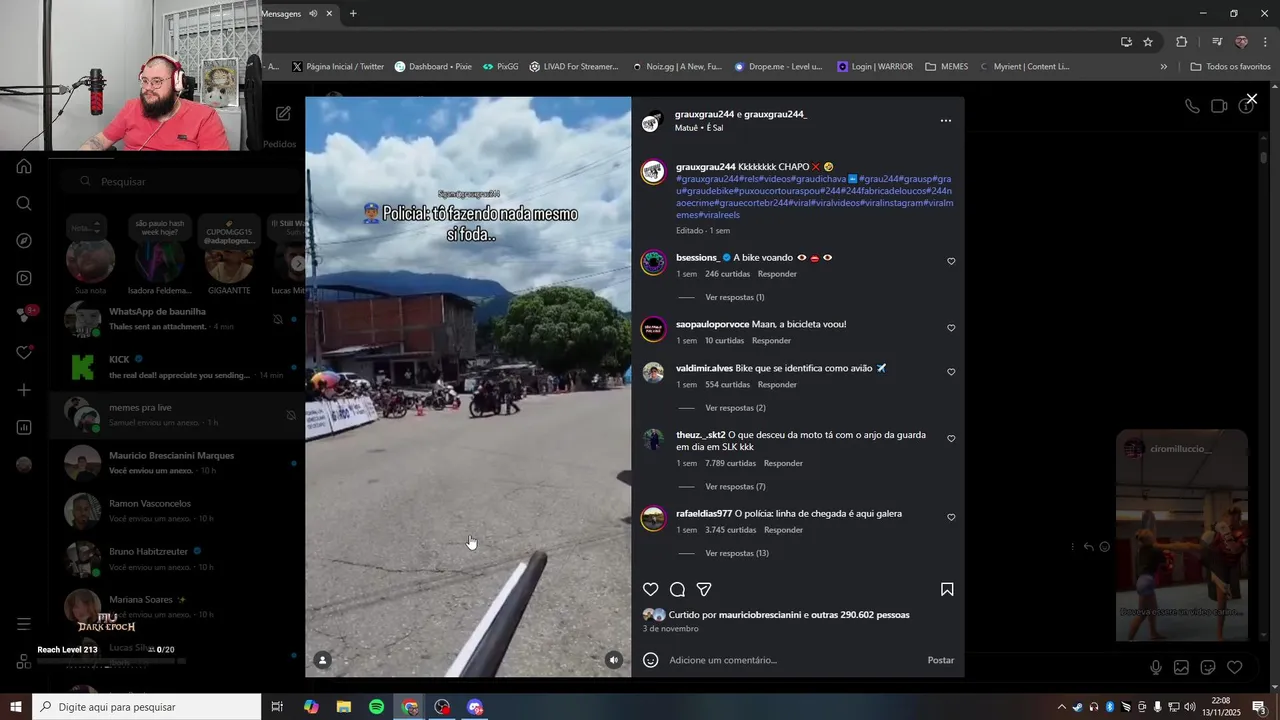Open the KICK conversation
This screenshot has height=720, width=1280.
pos(177,366)
